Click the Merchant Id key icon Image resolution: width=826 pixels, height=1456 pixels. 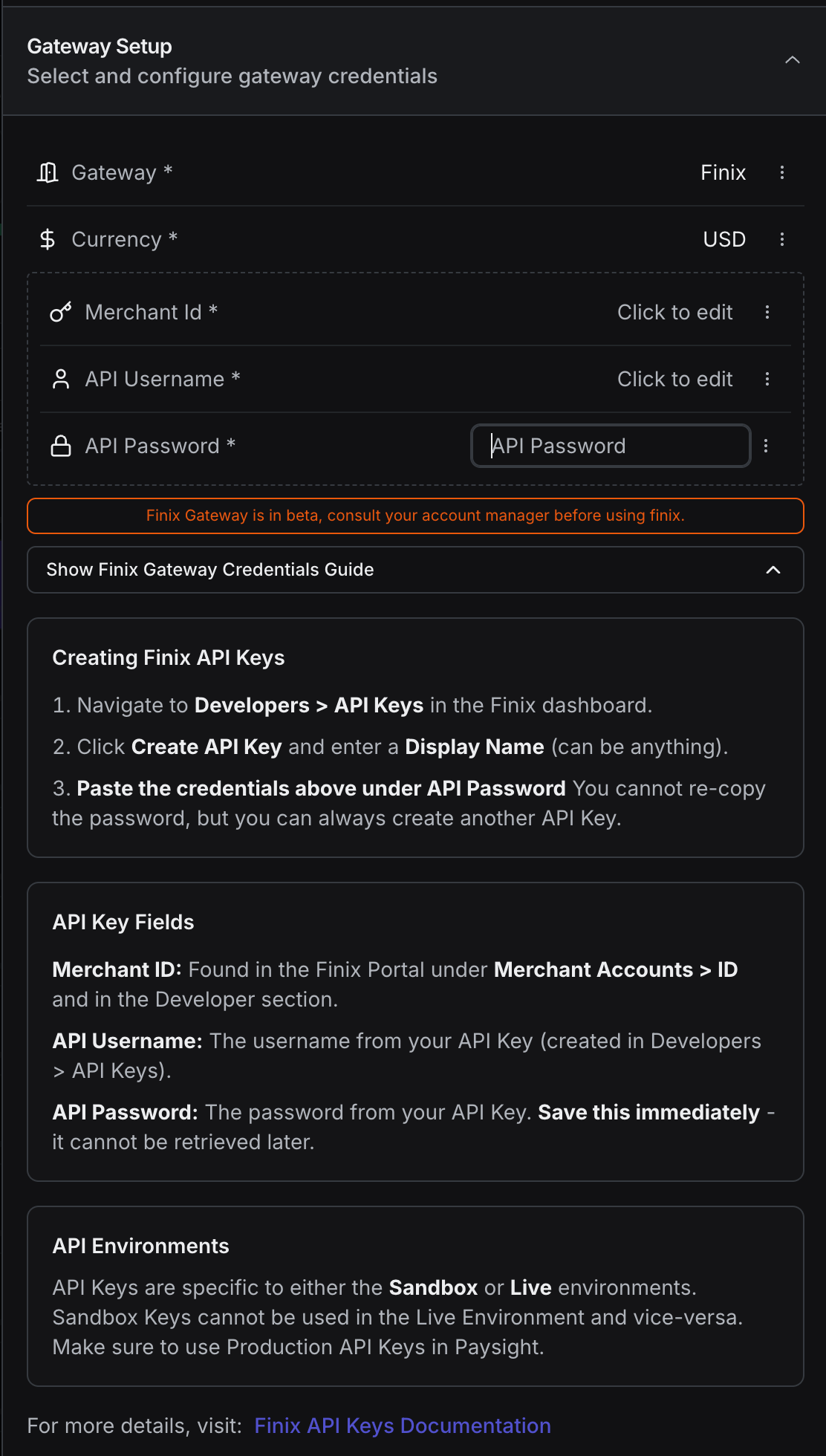[x=61, y=312]
